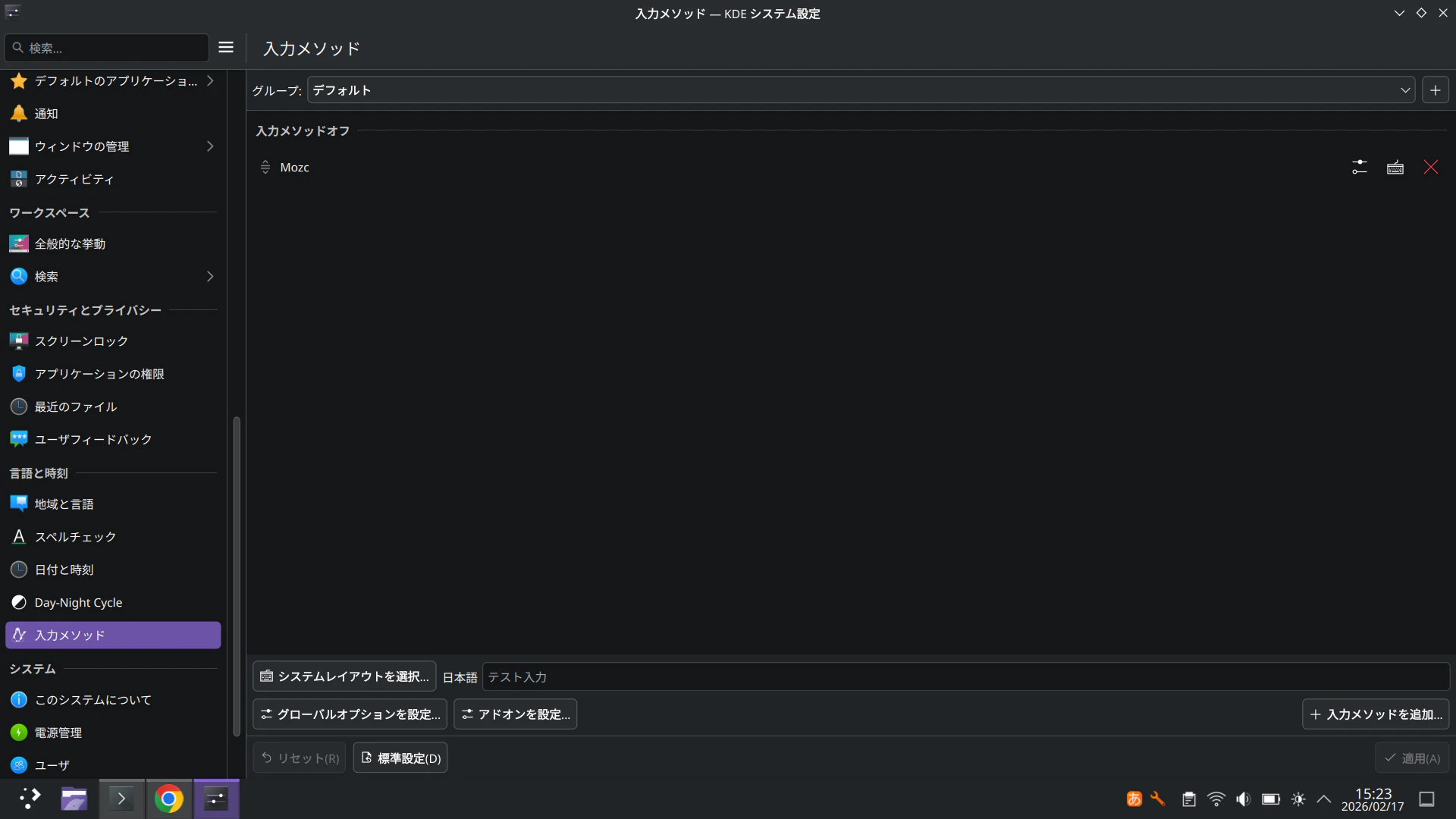
Task: Open Google Chrome from taskbar
Action: [168, 799]
